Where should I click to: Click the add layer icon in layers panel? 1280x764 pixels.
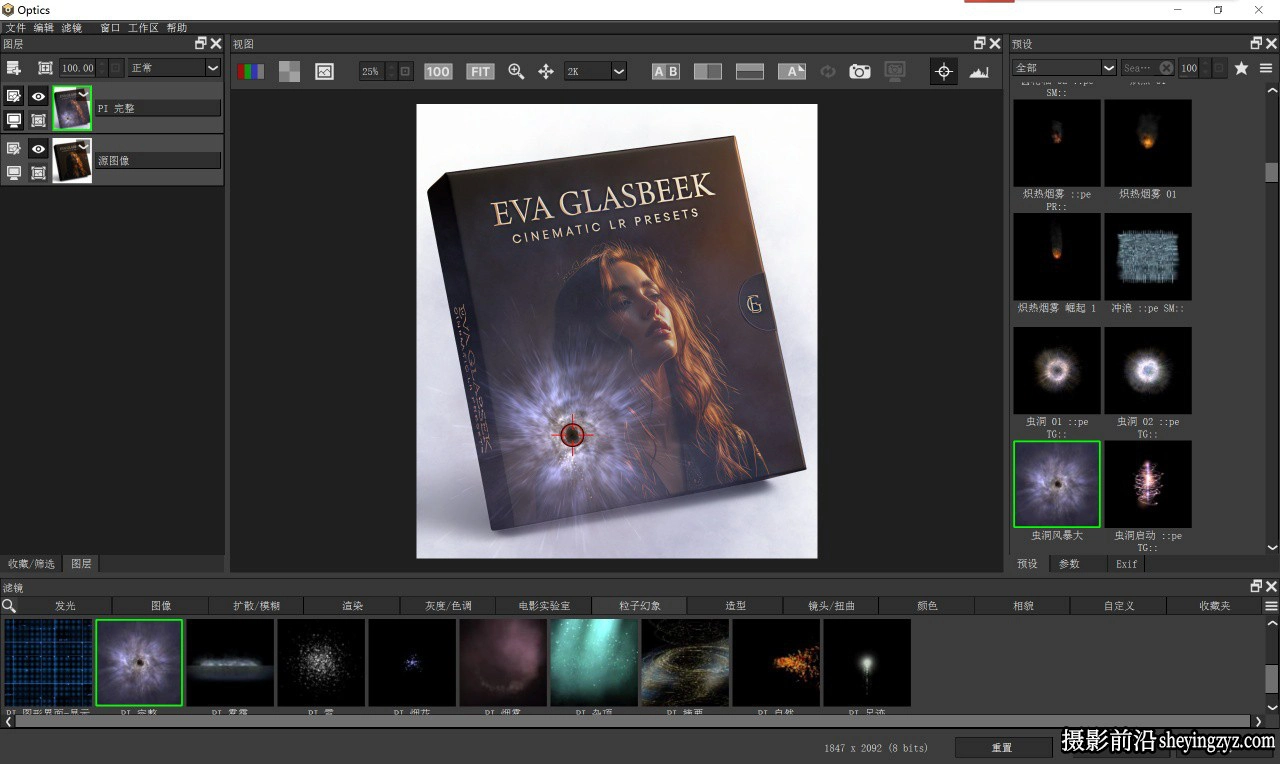[14, 68]
